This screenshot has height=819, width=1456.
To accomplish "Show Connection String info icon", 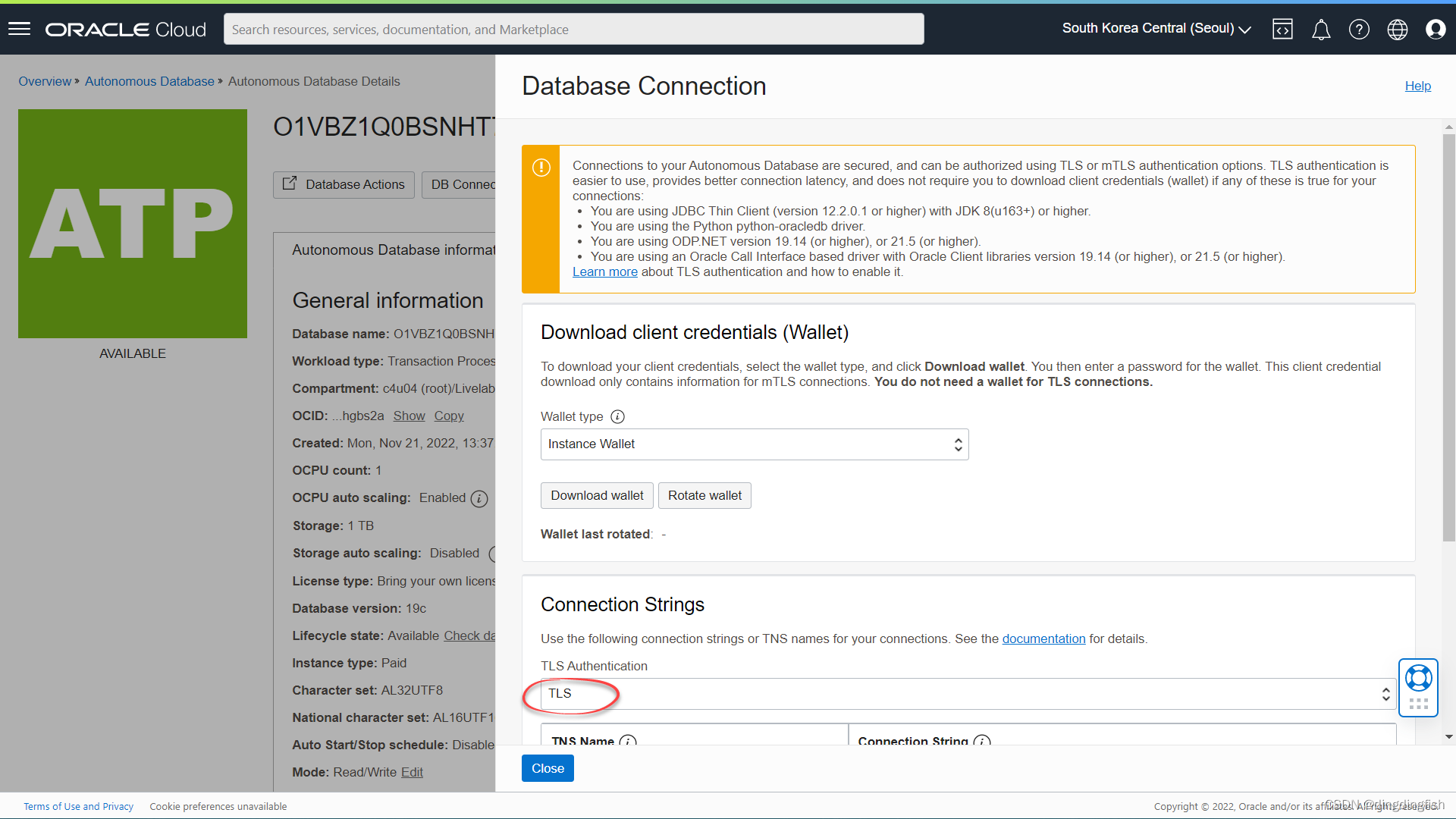I will tap(982, 741).
